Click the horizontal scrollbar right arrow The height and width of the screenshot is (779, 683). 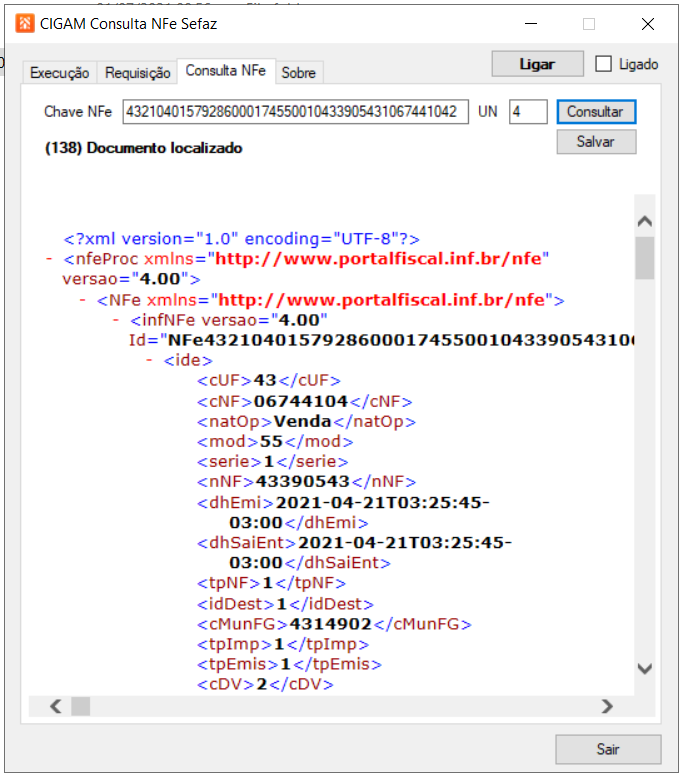pyautogui.click(x=607, y=706)
